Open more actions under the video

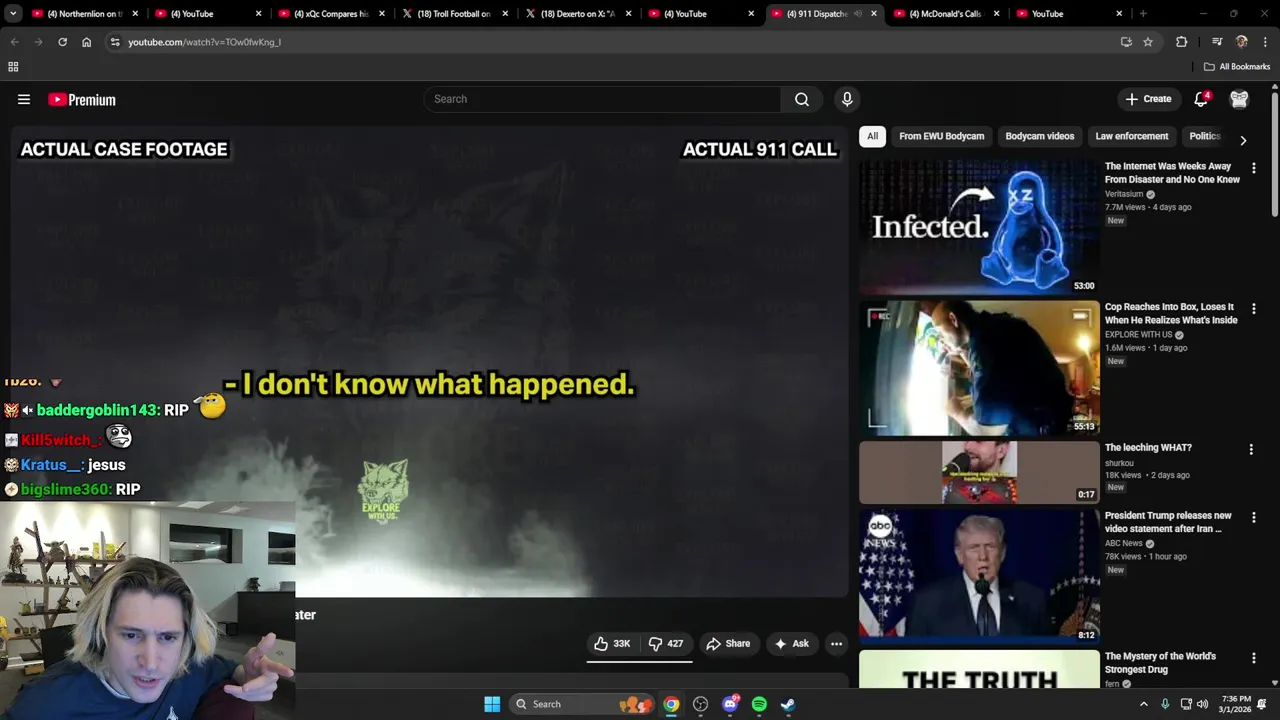tap(837, 644)
